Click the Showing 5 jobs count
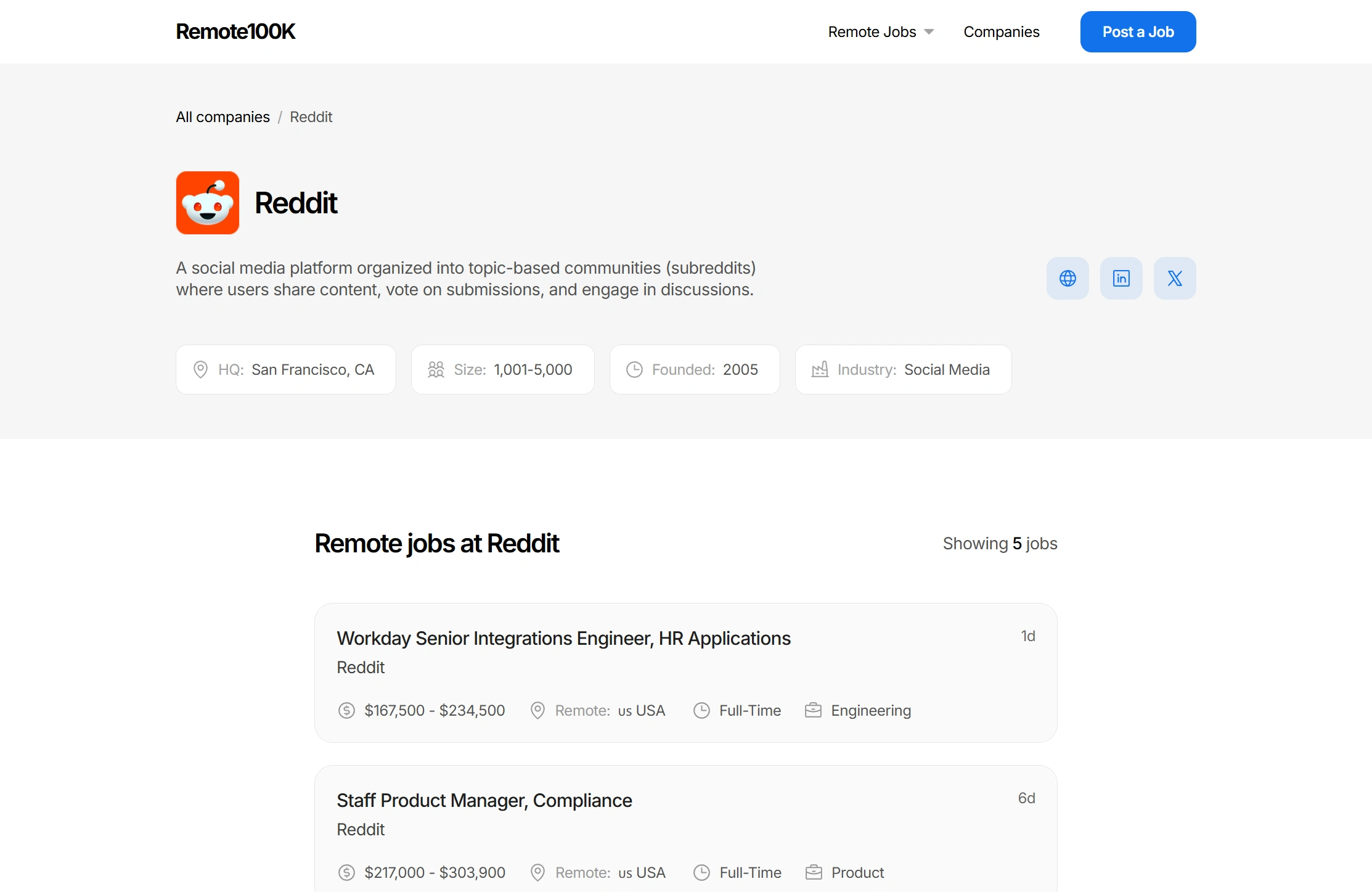The height and width of the screenshot is (892, 1372). tap(1000, 544)
